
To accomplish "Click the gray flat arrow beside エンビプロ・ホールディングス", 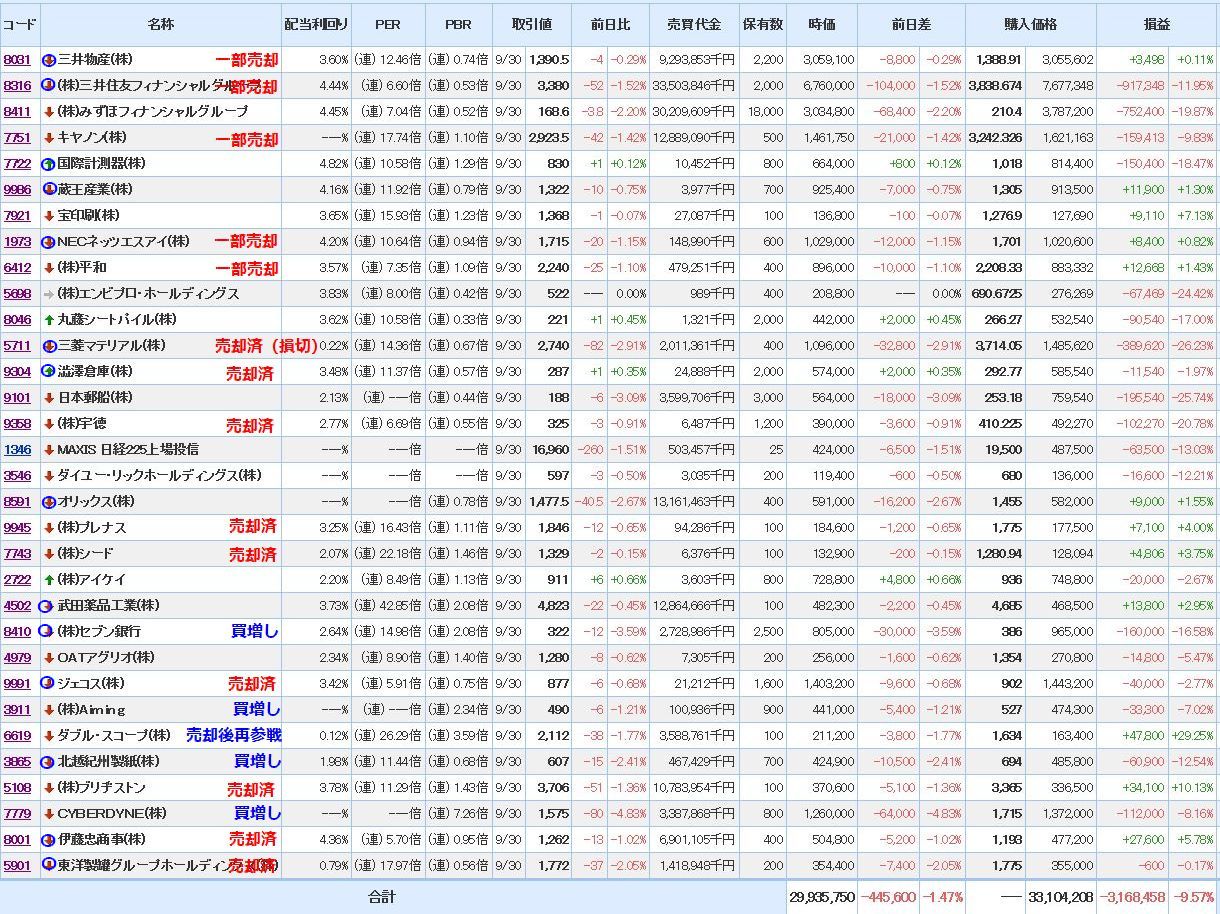I will click(x=48, y=294).
